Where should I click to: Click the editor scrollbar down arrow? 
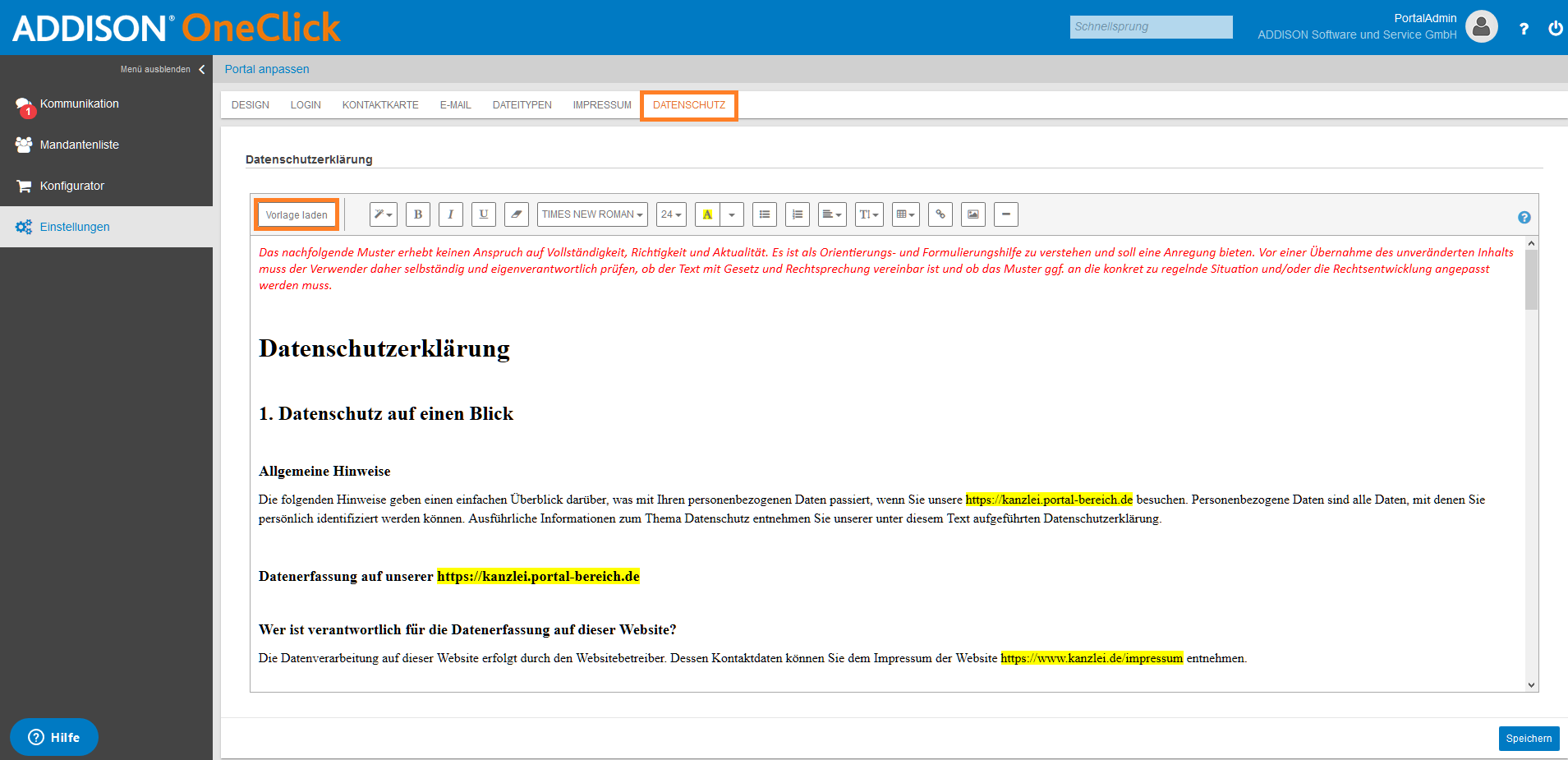(1531, 684)
